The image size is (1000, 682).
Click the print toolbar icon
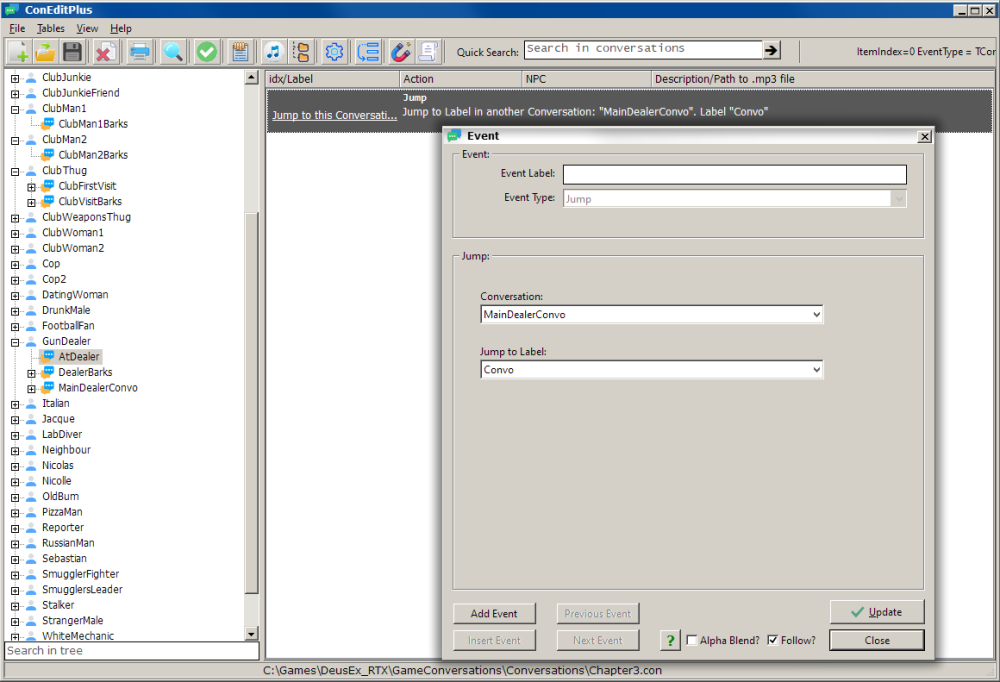coord(139,52)
